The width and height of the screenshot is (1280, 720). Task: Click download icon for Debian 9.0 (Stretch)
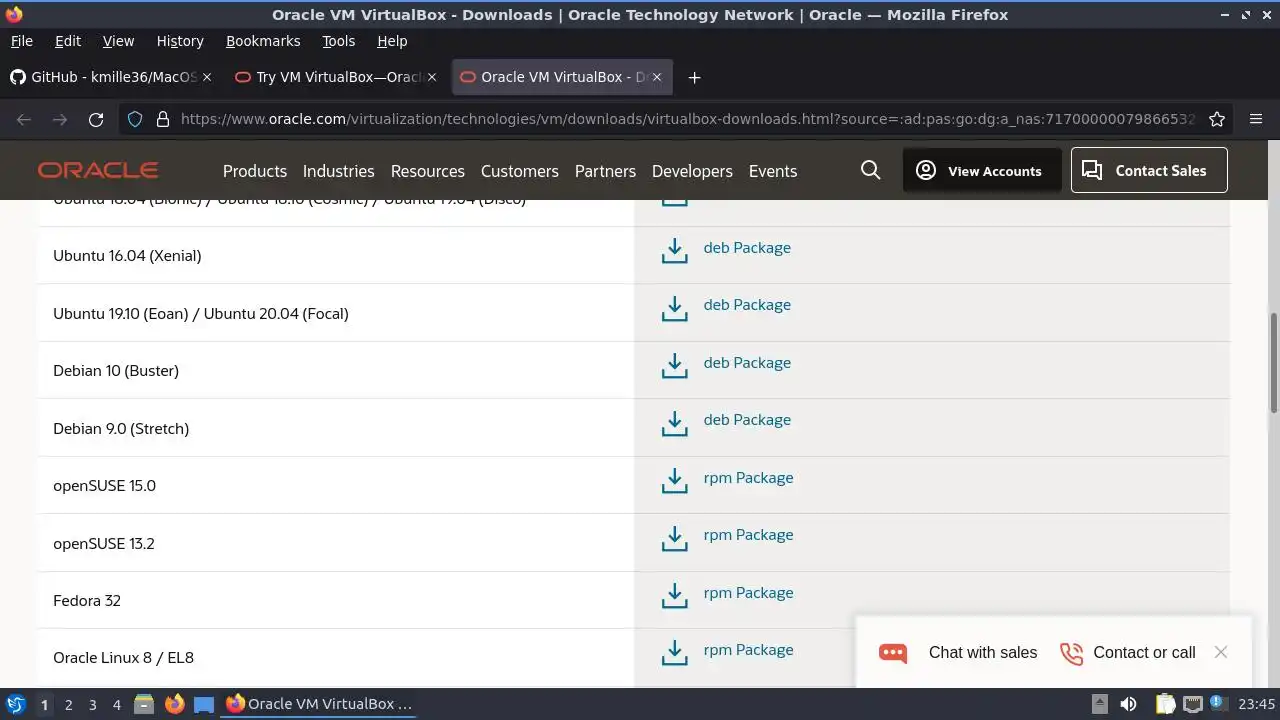click(675, 423)
